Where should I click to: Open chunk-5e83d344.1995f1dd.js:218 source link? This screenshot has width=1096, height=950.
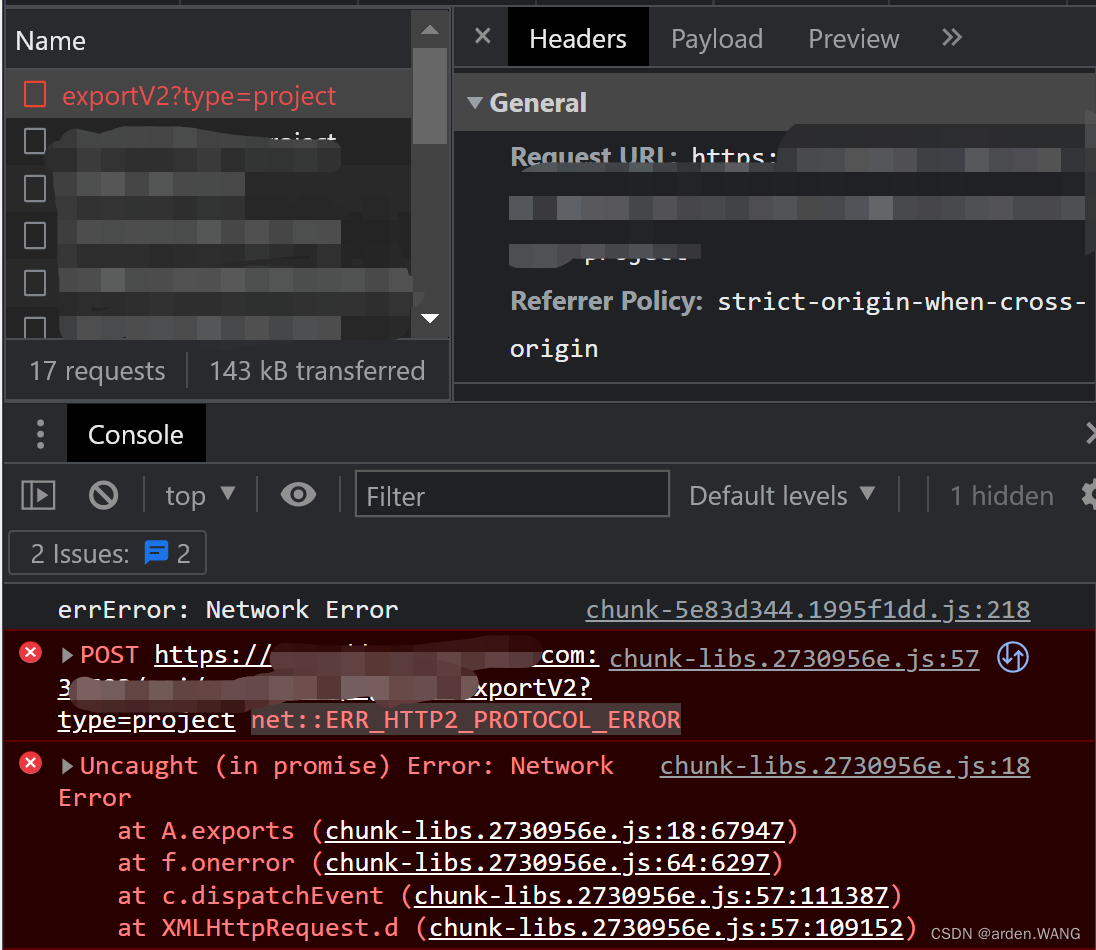pos(807,609)
